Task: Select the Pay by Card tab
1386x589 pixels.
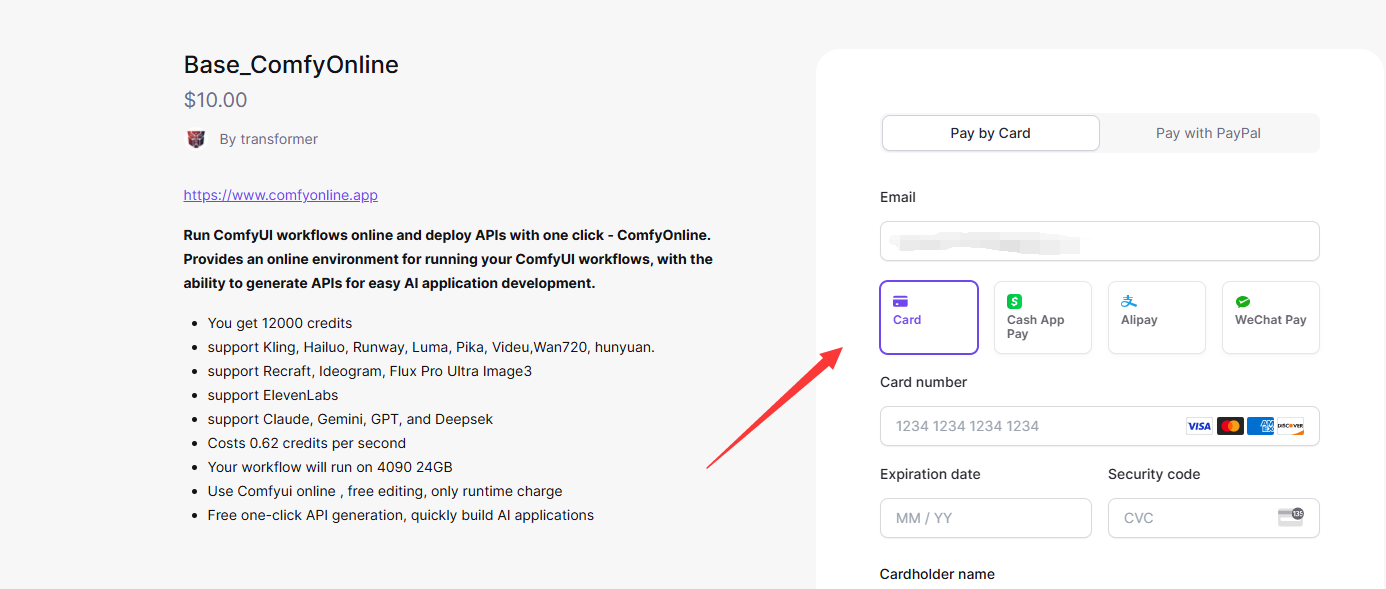Action: pos(990,133)
